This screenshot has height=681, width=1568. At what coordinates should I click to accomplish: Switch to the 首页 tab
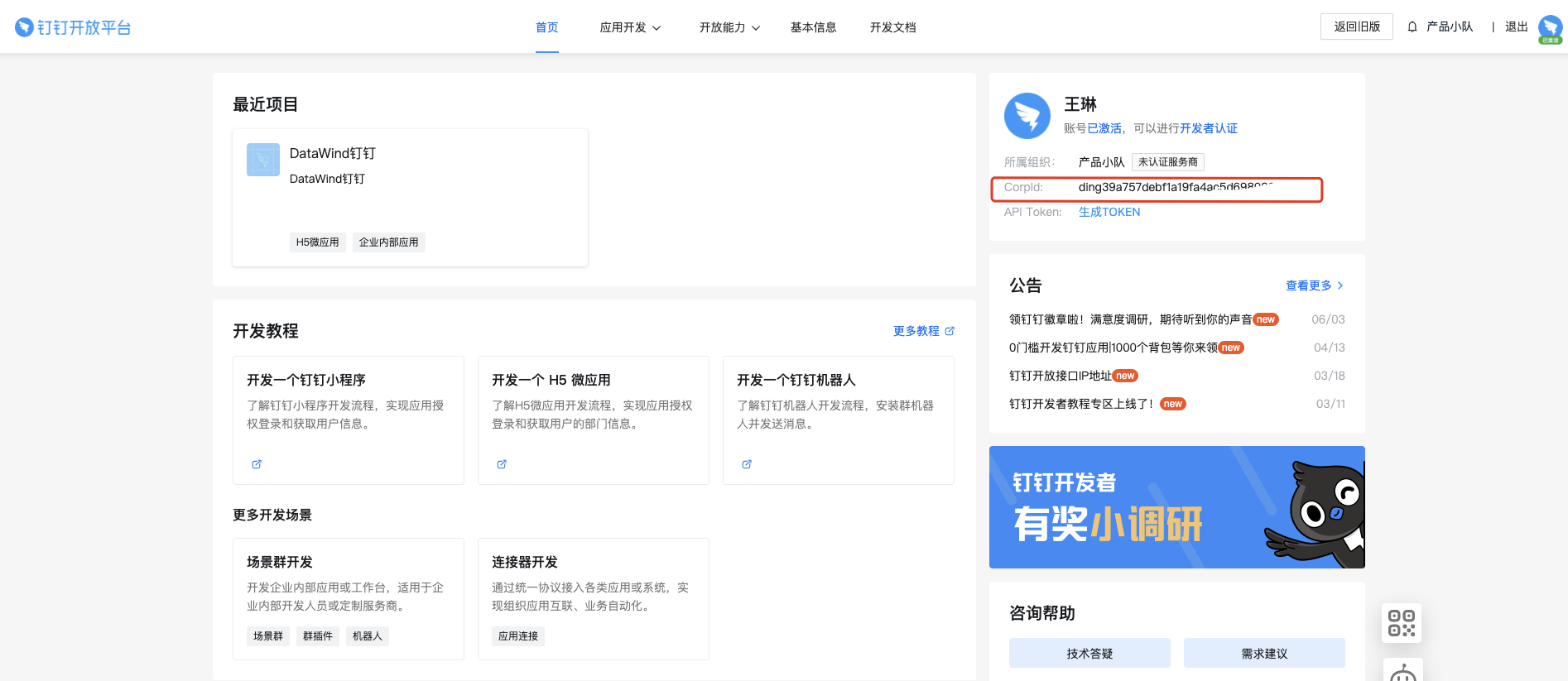click(x=547, y=27)
